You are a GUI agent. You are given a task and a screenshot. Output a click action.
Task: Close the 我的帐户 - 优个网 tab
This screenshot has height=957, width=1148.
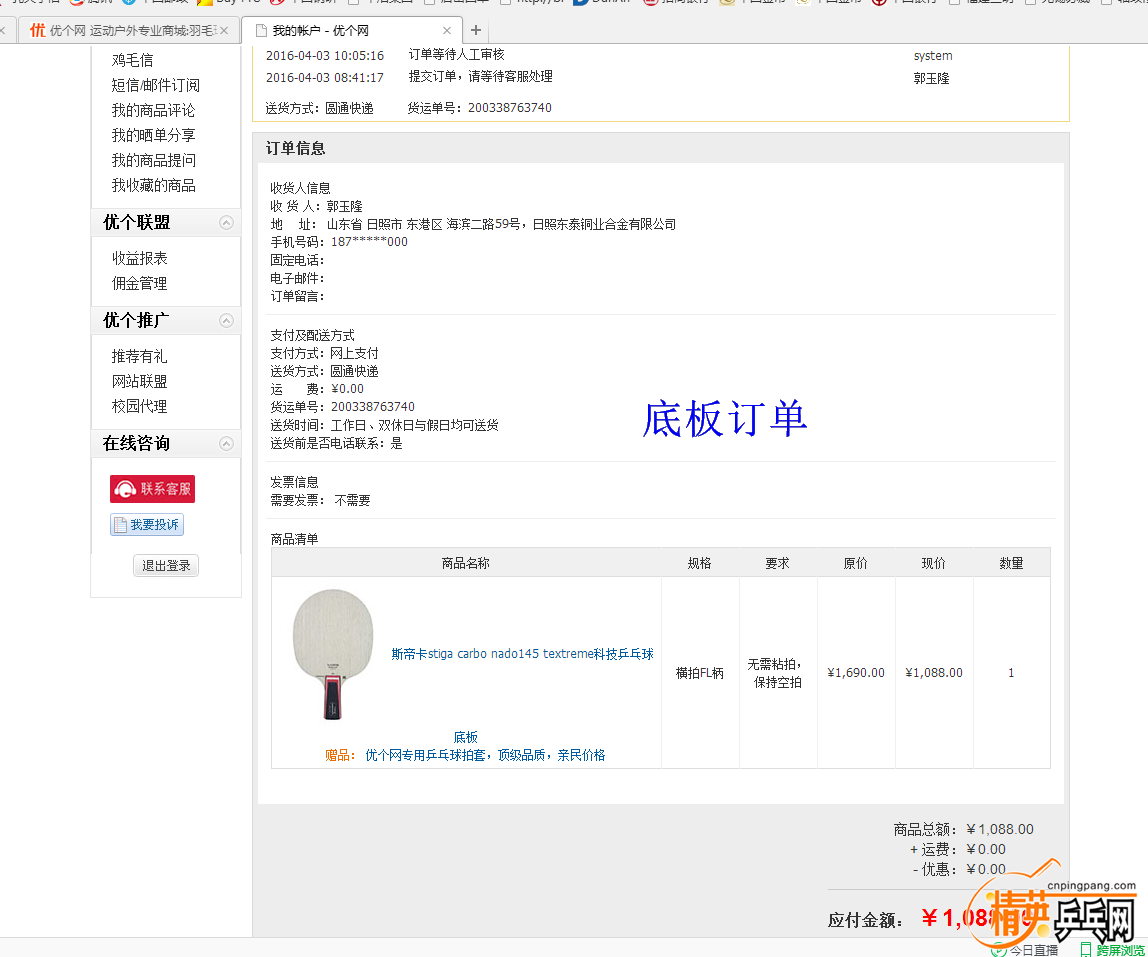click(x=447, y=30)
